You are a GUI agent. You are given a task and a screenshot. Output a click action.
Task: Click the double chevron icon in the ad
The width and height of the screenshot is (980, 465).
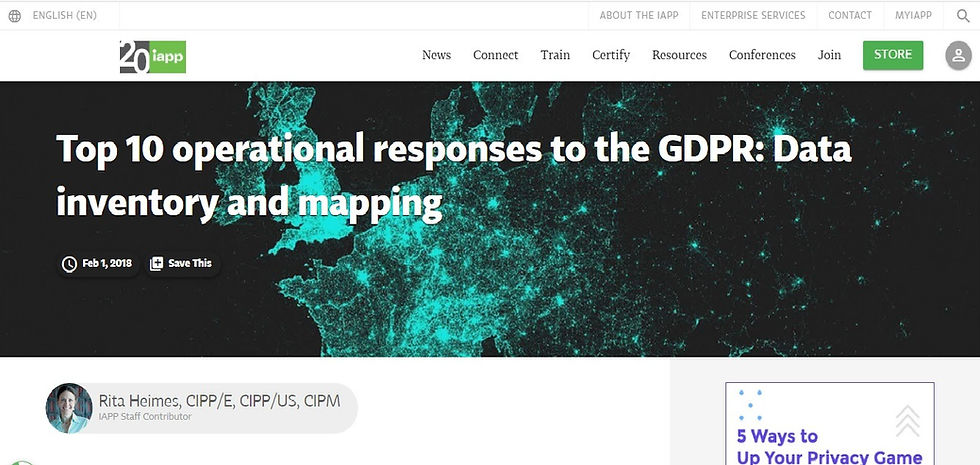tap(907, 421)
